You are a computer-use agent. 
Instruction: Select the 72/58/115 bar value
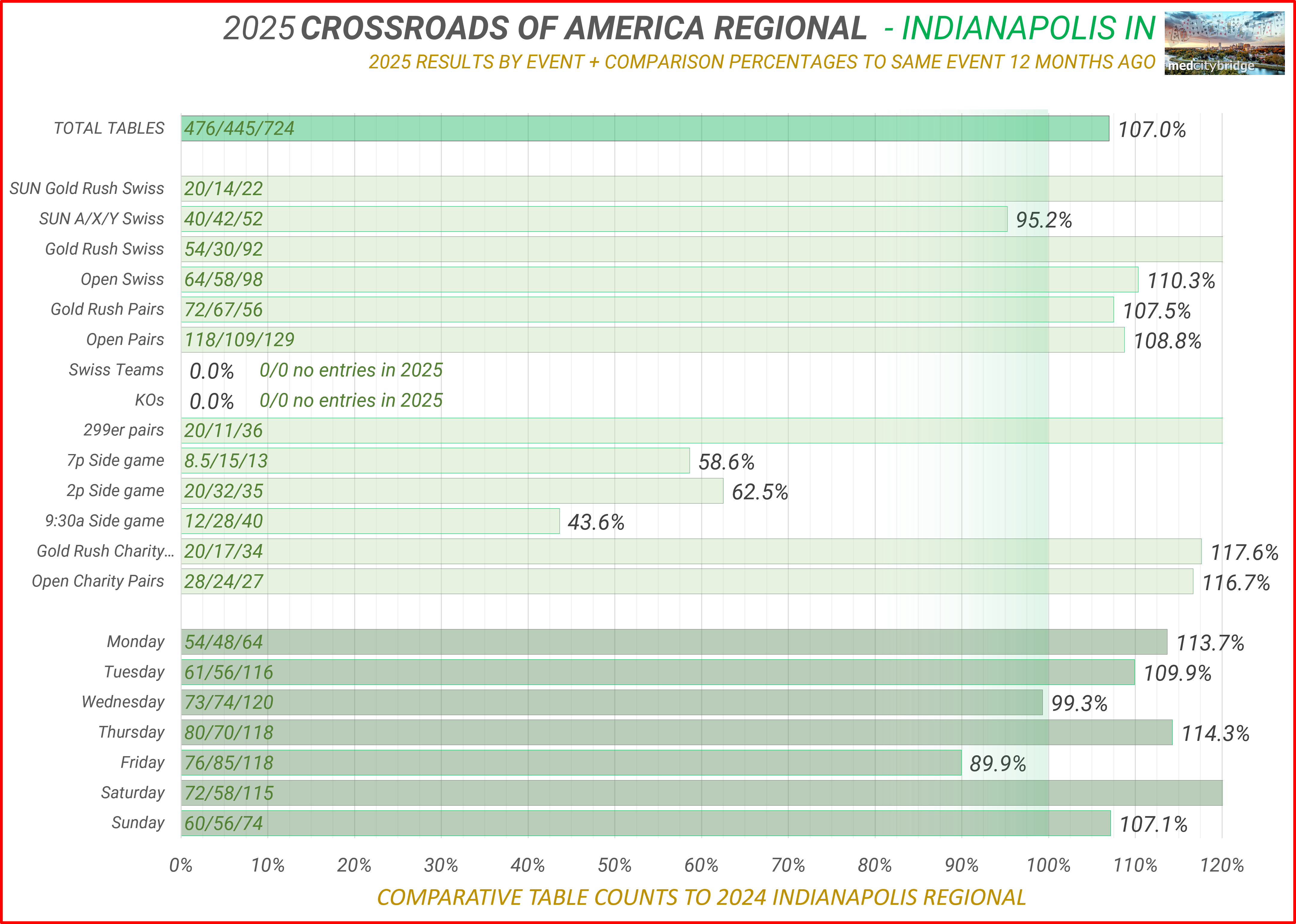[229, 793]
